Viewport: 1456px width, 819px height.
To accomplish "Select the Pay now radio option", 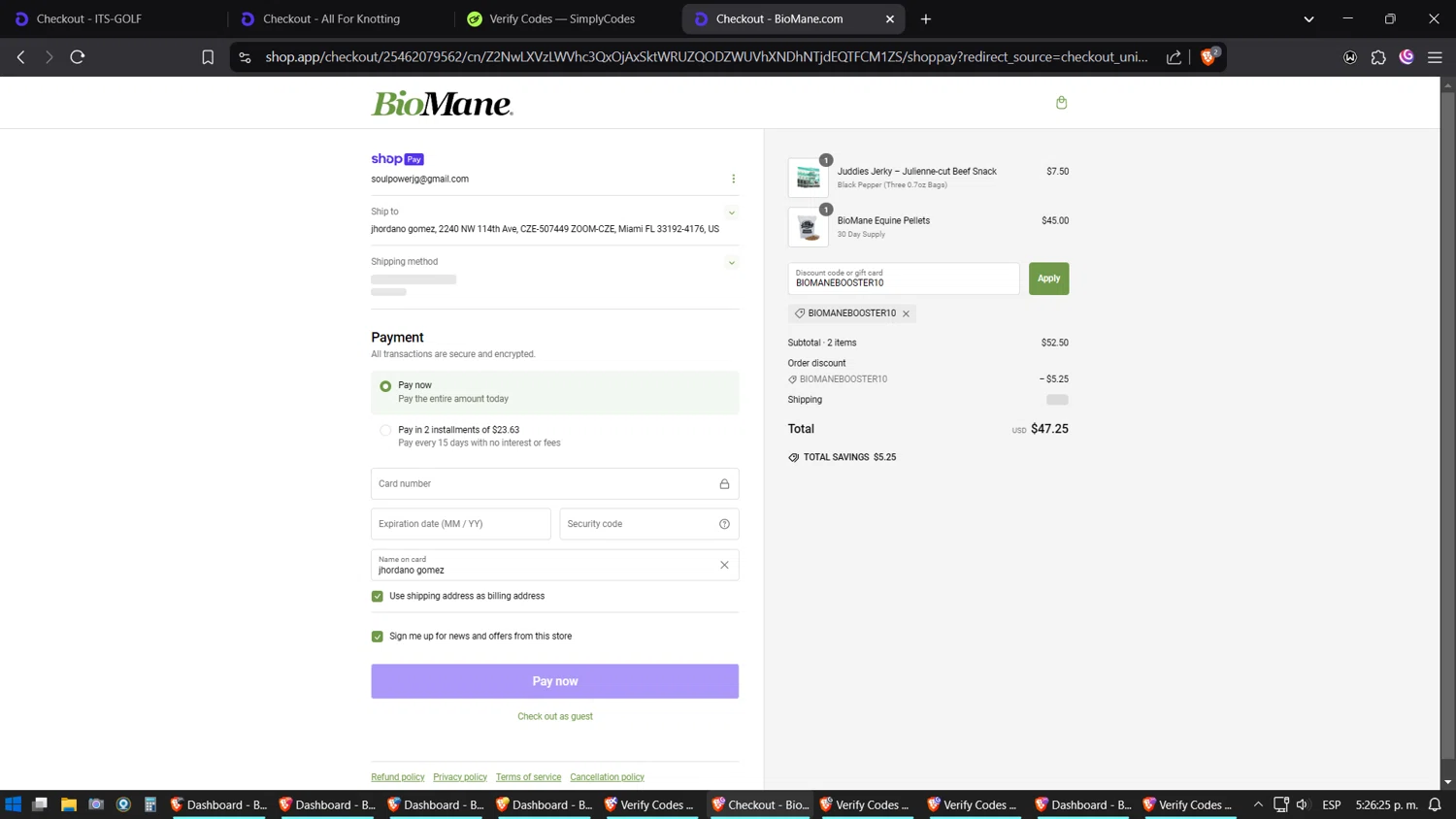I will 385,386.
